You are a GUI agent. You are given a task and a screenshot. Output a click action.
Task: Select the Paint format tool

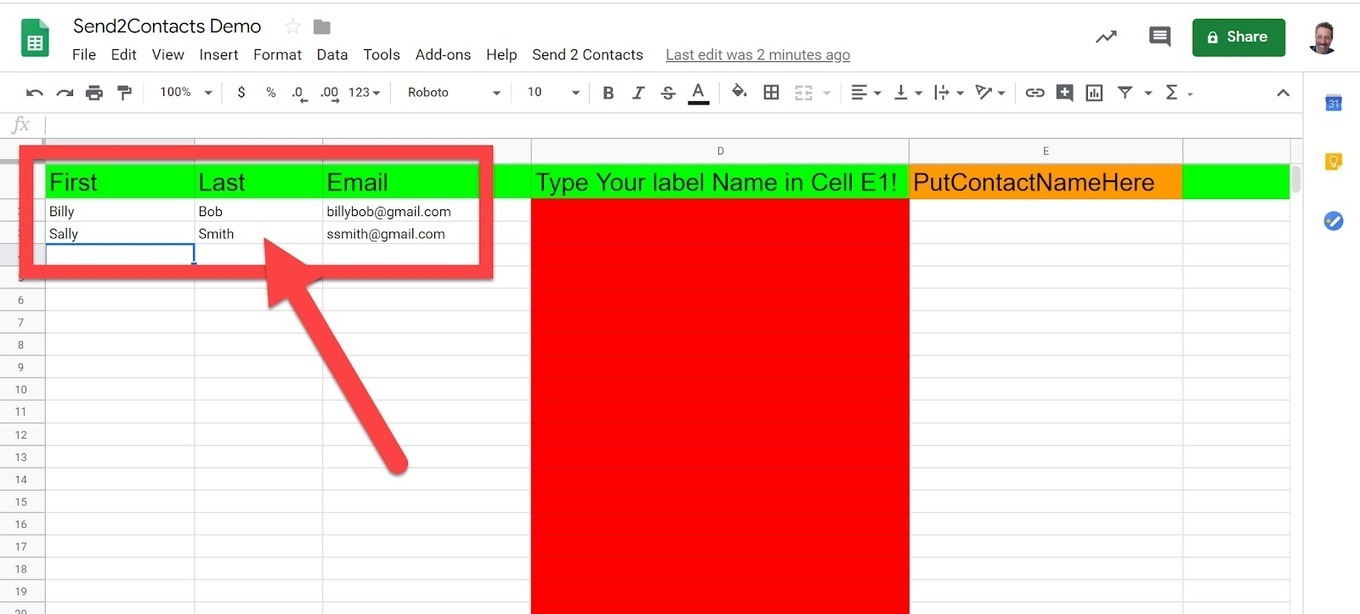(124, 93)
